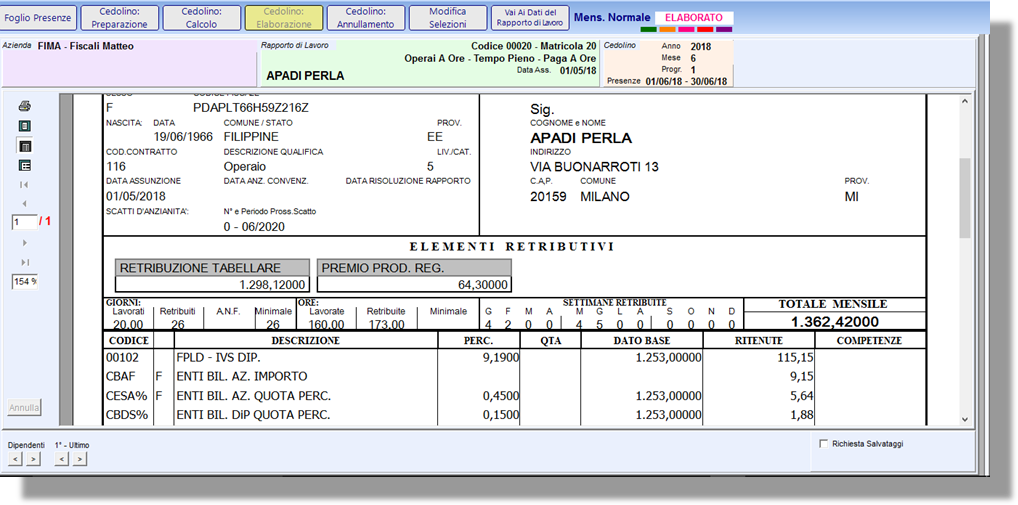Click the scroll-up arrow of the preview scrollbar
The image size is (1018, 505).
pyautogui.click(x=964, y=101)
